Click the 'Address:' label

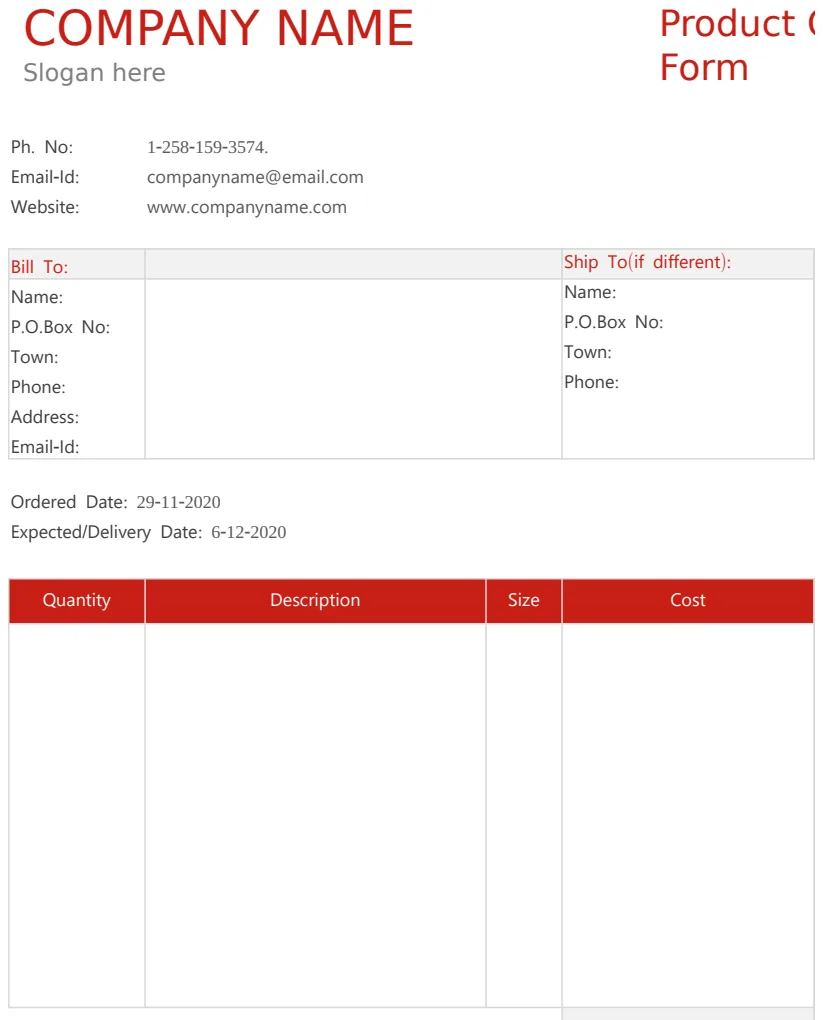click(x=45, y=417)
